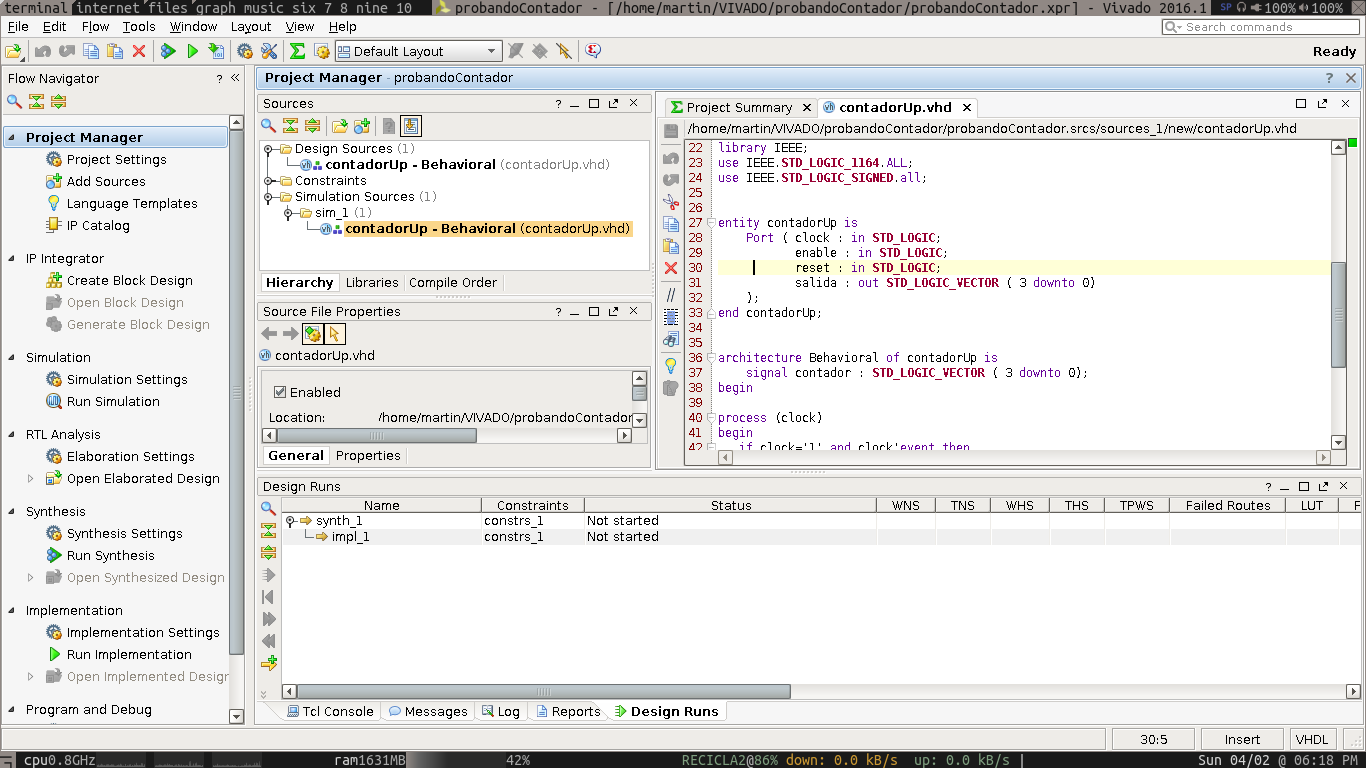Click the create new runs plus icon in Design Runs
This screenshot has width=1366, height=768.
click(x=268, y=663)
